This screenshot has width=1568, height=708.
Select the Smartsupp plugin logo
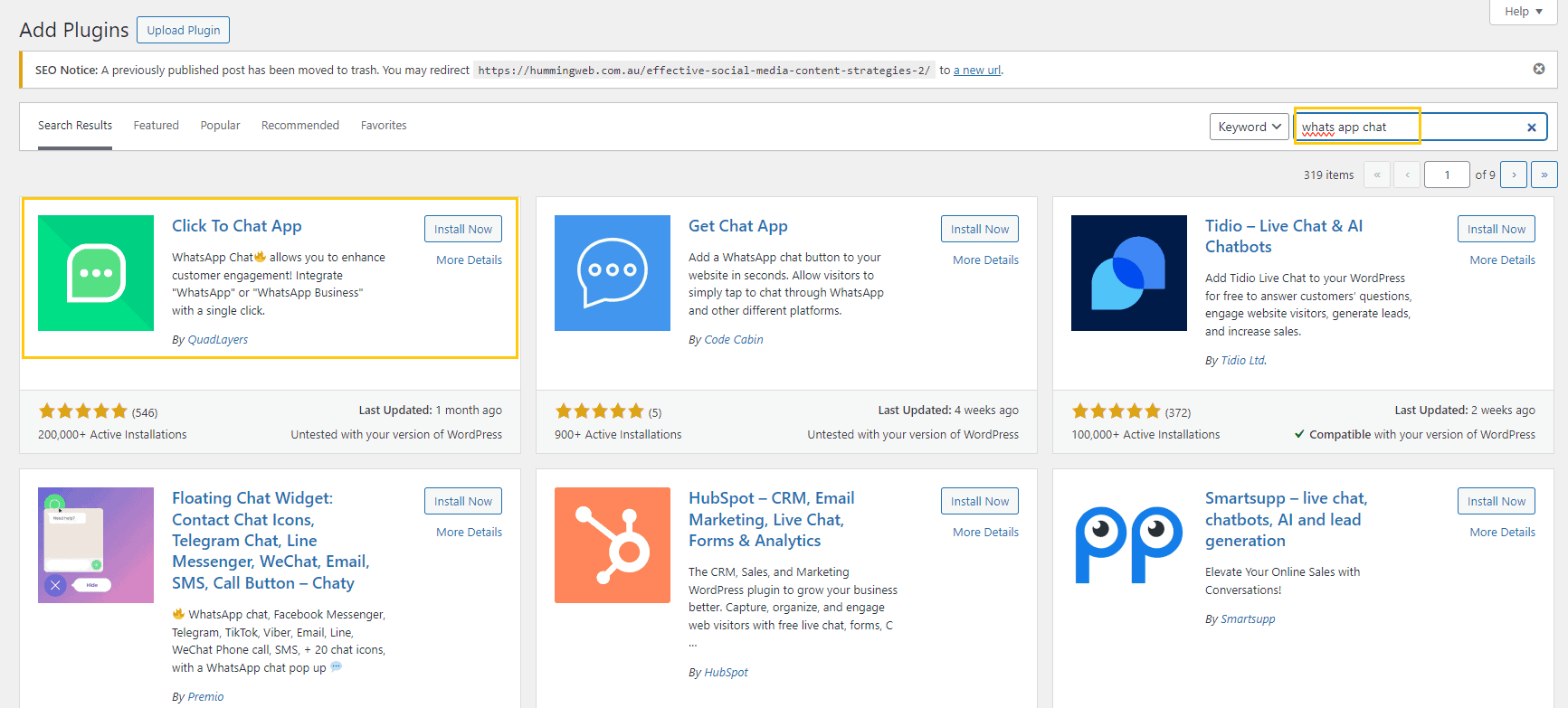1128,545
